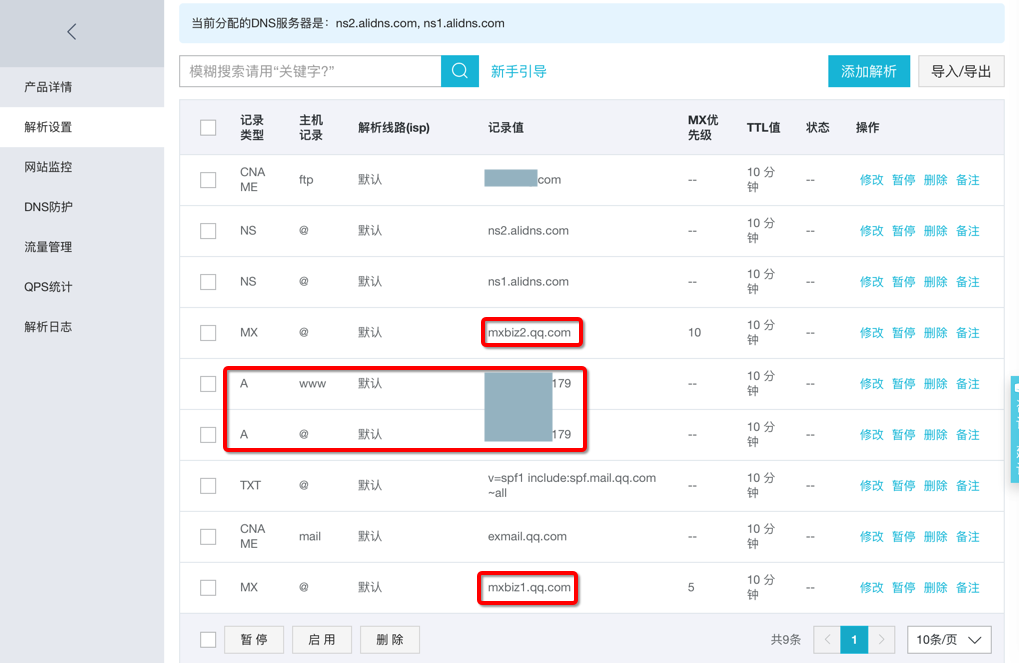Open the 新手引导 link
Image resolution: width=1019 pixels, height=665 pixels.
point(519,71)
